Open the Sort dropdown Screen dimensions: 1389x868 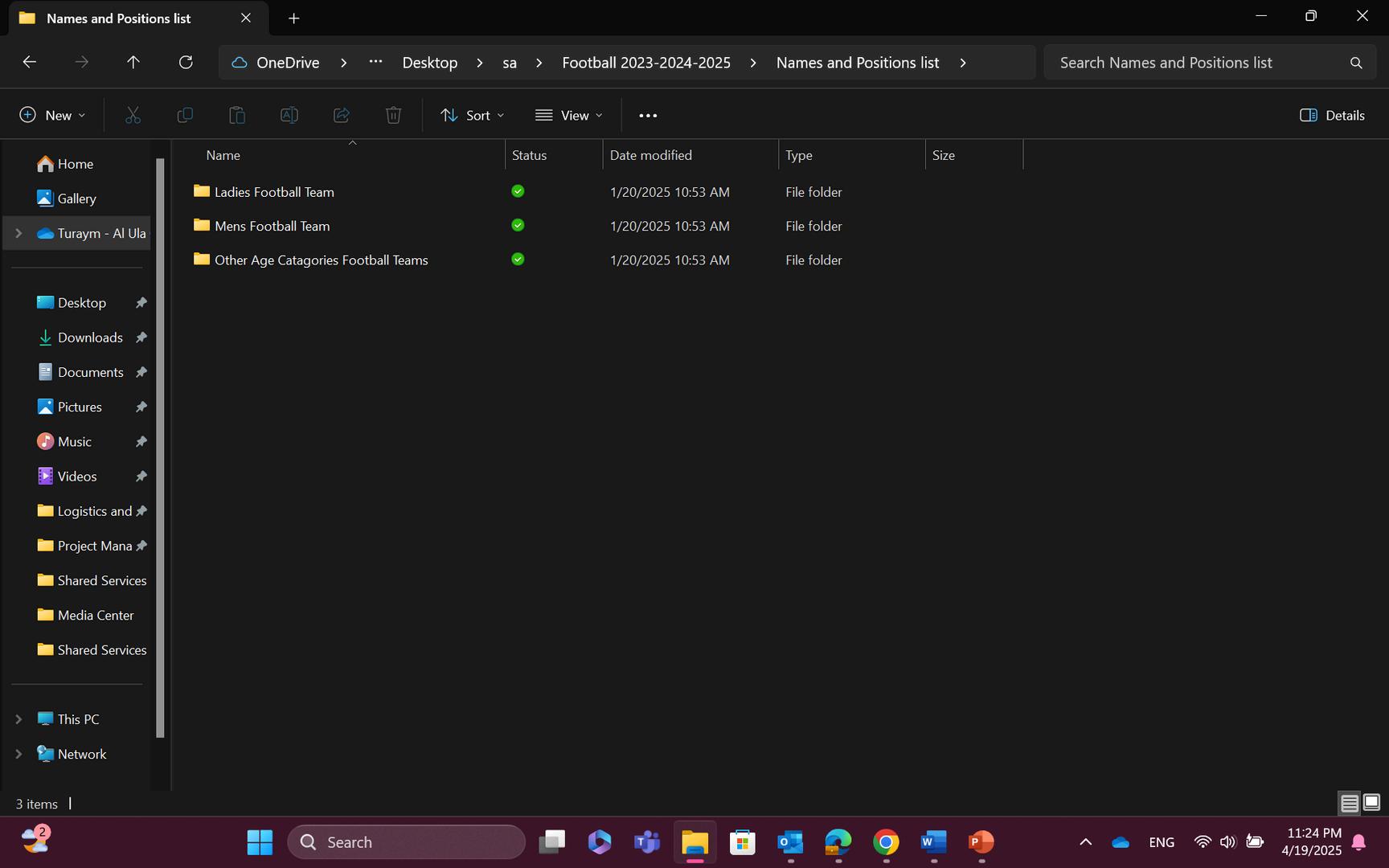473,116
